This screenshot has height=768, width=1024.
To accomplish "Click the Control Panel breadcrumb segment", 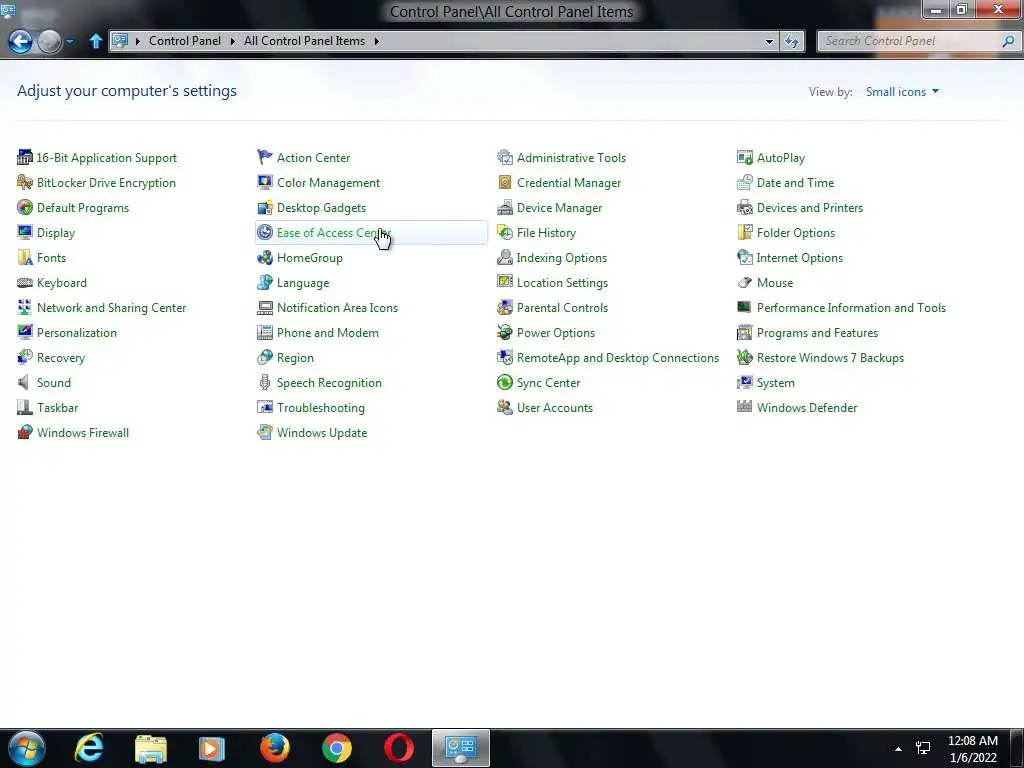I will coord(185,40).
